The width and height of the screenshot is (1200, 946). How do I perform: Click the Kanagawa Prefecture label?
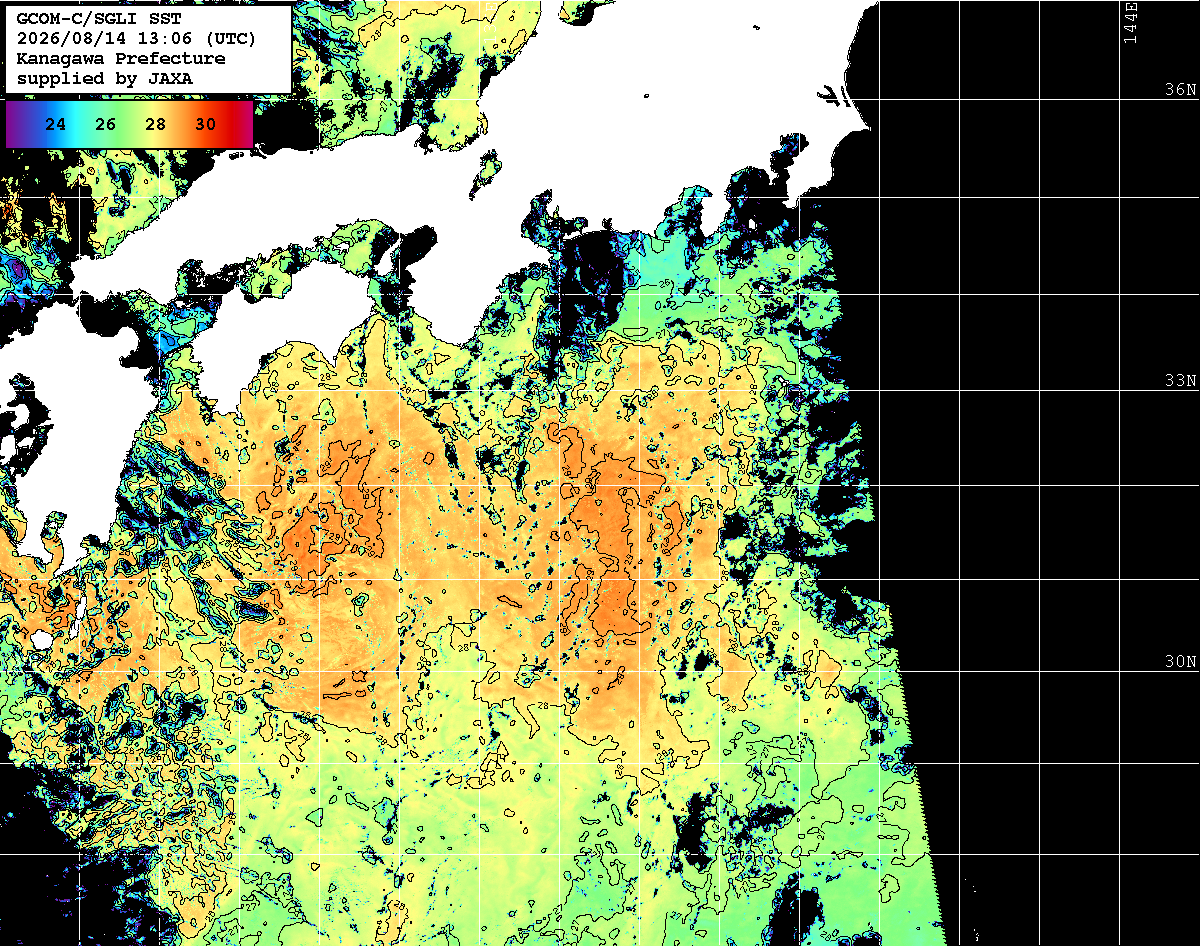(121, 58)
